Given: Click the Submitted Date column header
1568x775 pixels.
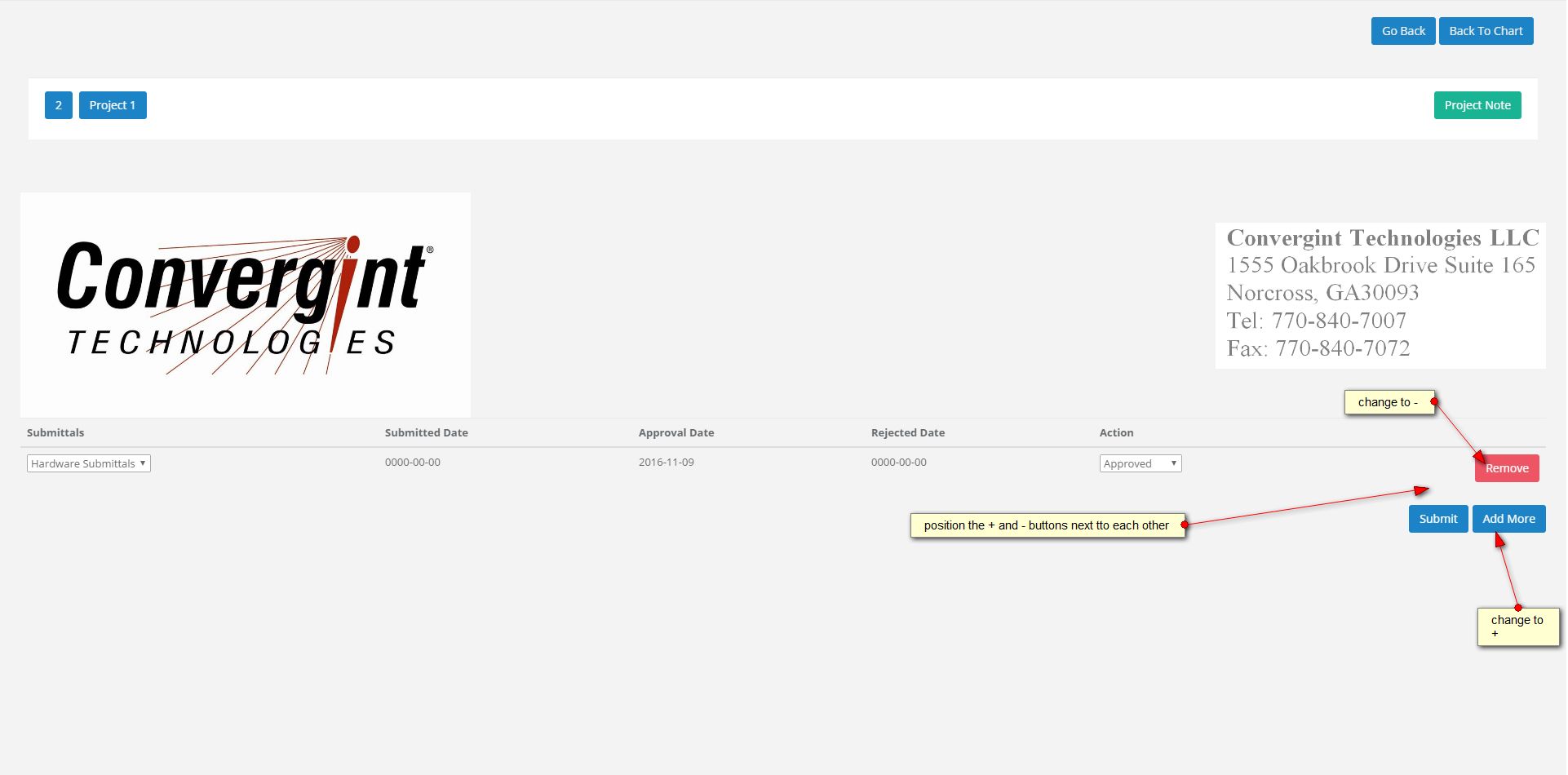Looking at the screenshot, I should (427, 432).
